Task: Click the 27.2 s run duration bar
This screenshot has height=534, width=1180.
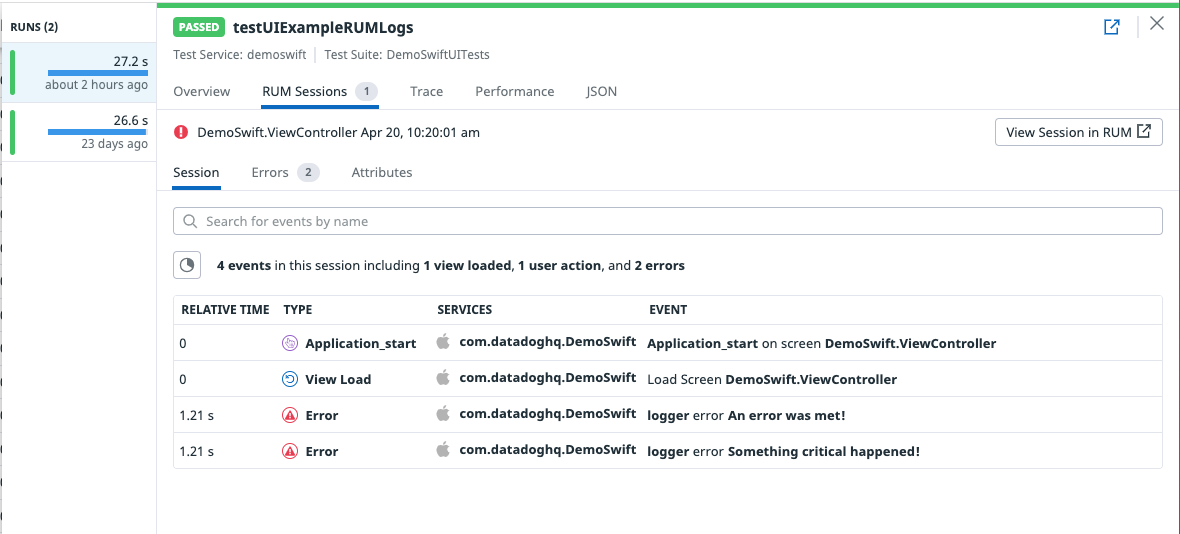Action: tap(98, 73)
